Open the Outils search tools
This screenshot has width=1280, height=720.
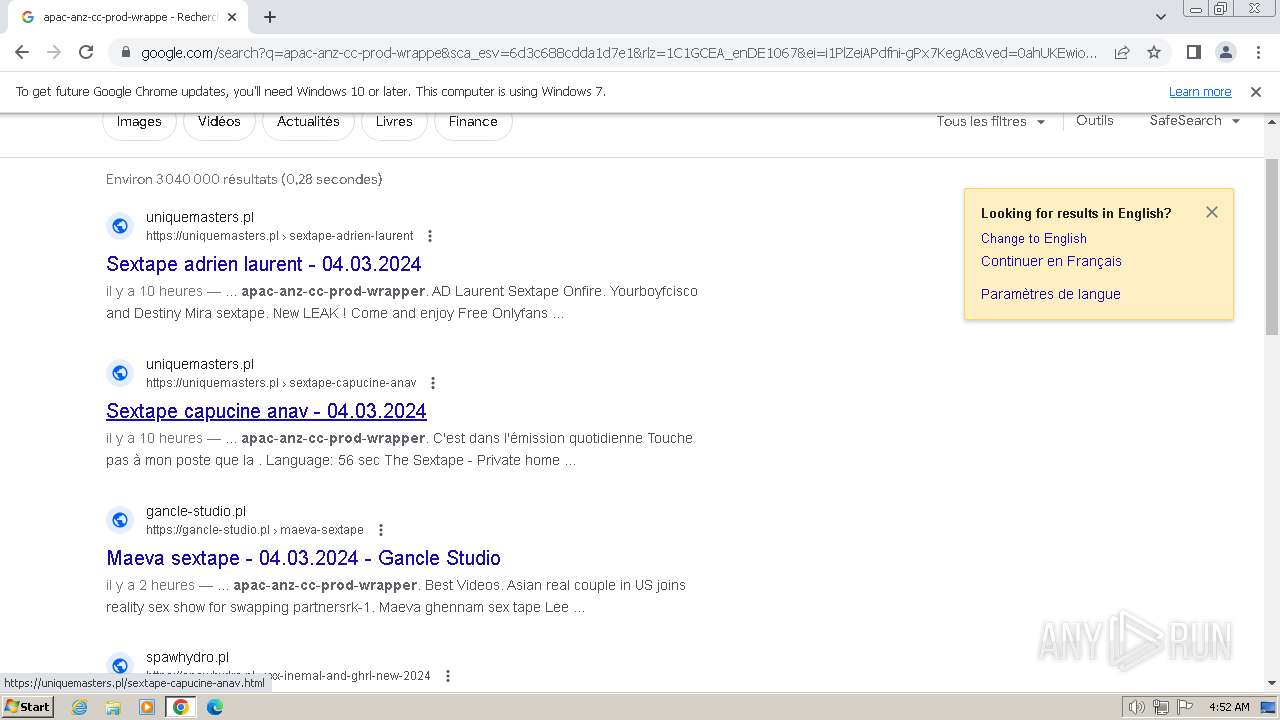coord(1095,120)
